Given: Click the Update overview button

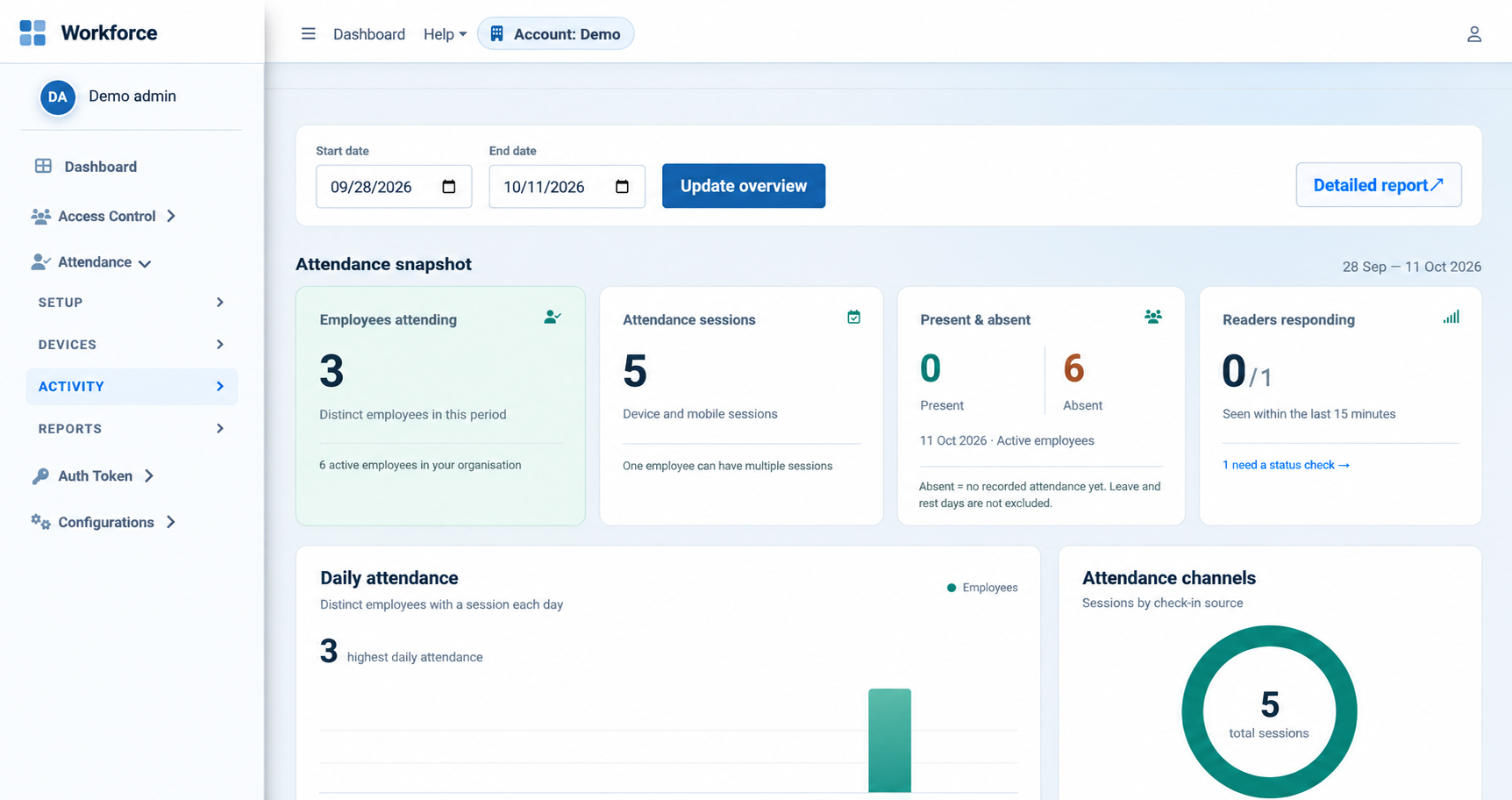Looking at the screenshot, I should pos(744,186).
